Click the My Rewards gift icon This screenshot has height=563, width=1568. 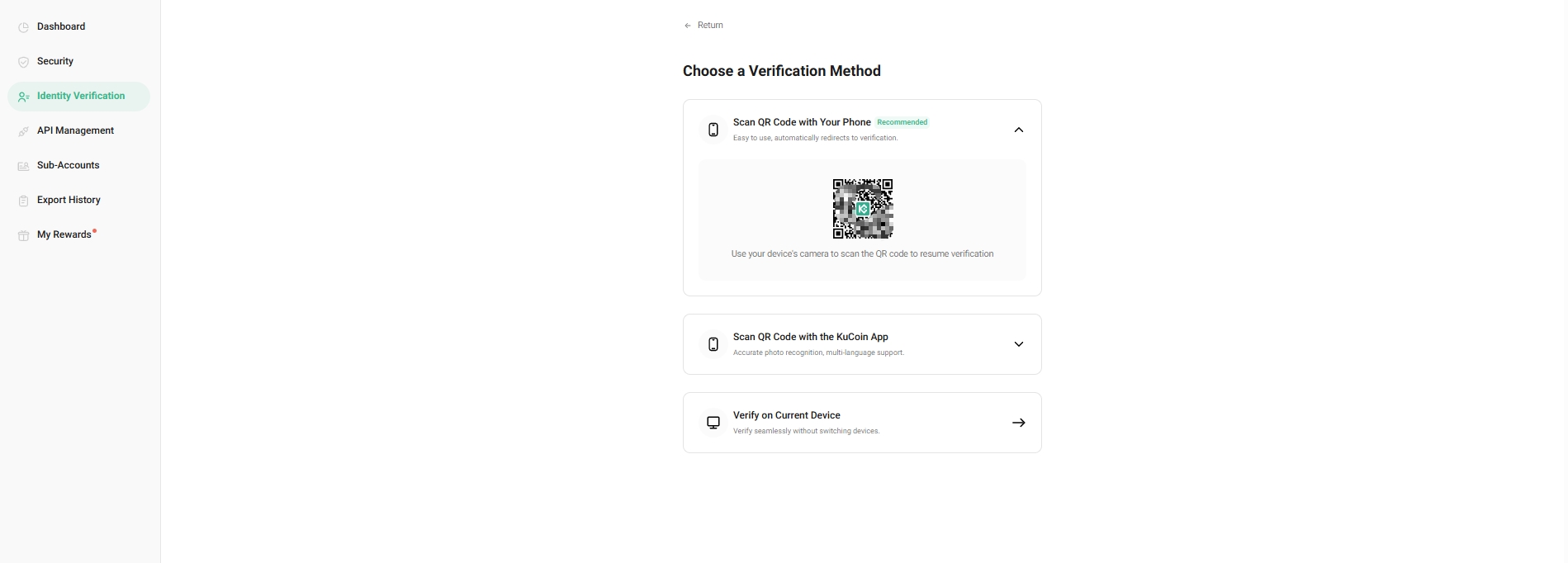pos(23,235)
